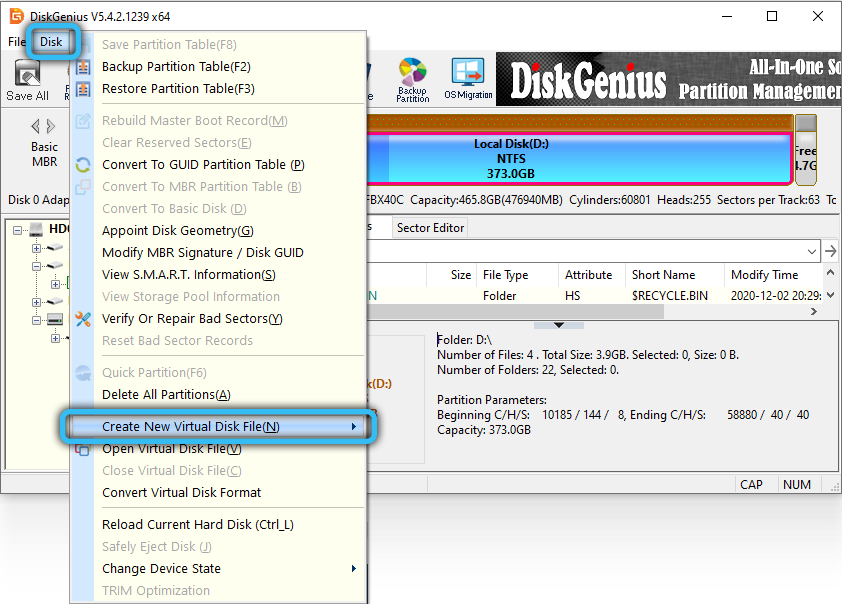
Task: Select View S.M.A.R.T. Information menu item
Action: 188,275
